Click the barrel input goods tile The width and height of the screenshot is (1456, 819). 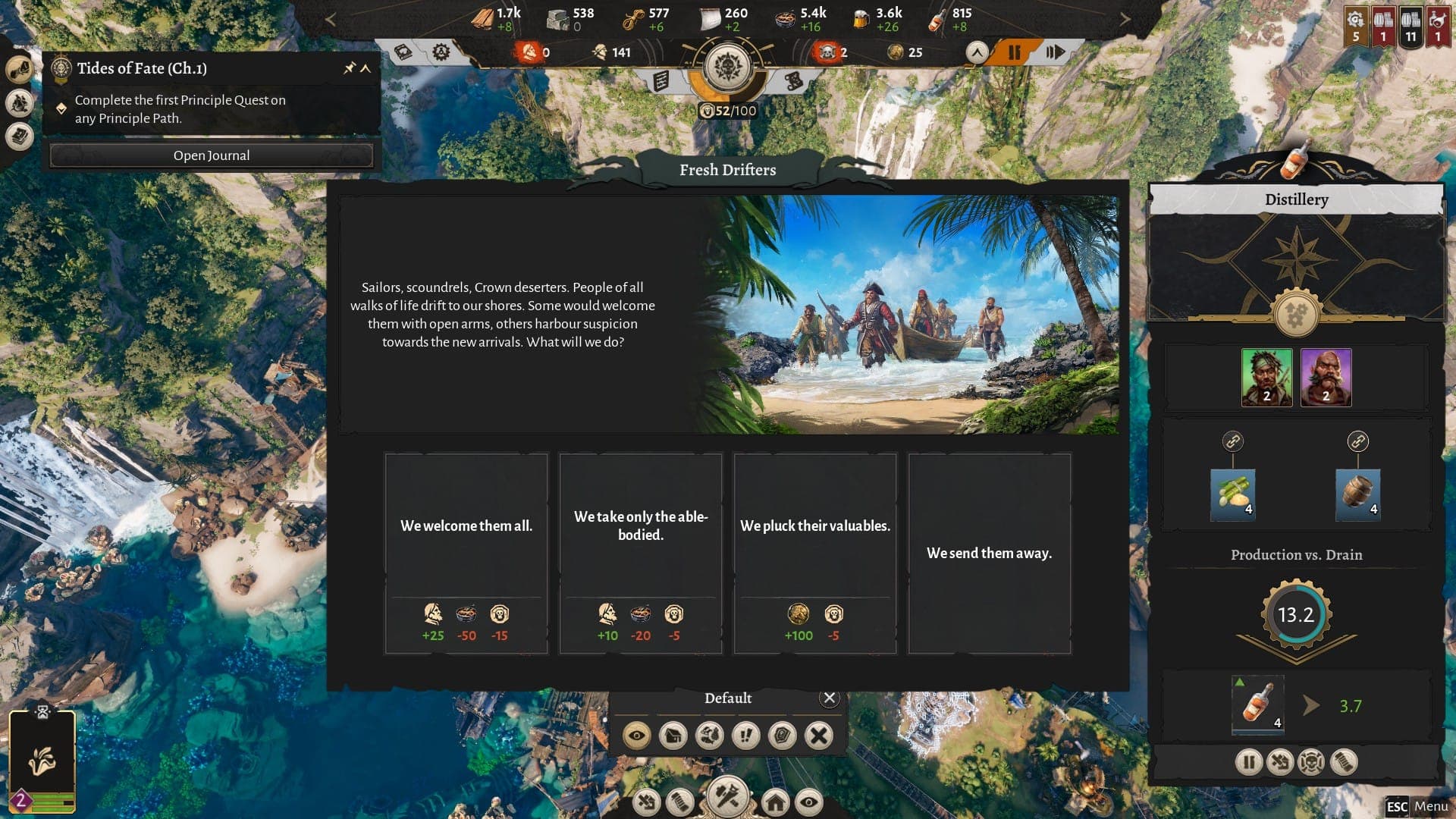pyautogui.click(x=1358, y=494)
